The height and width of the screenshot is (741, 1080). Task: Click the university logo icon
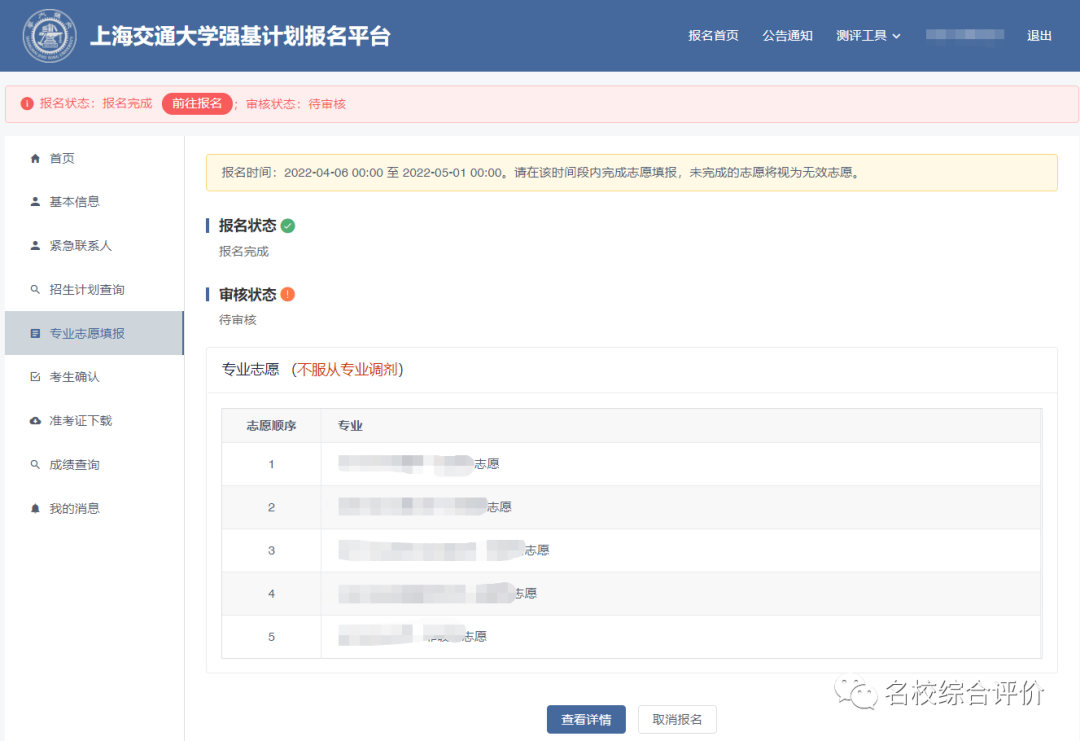click(x=49, y=35)
